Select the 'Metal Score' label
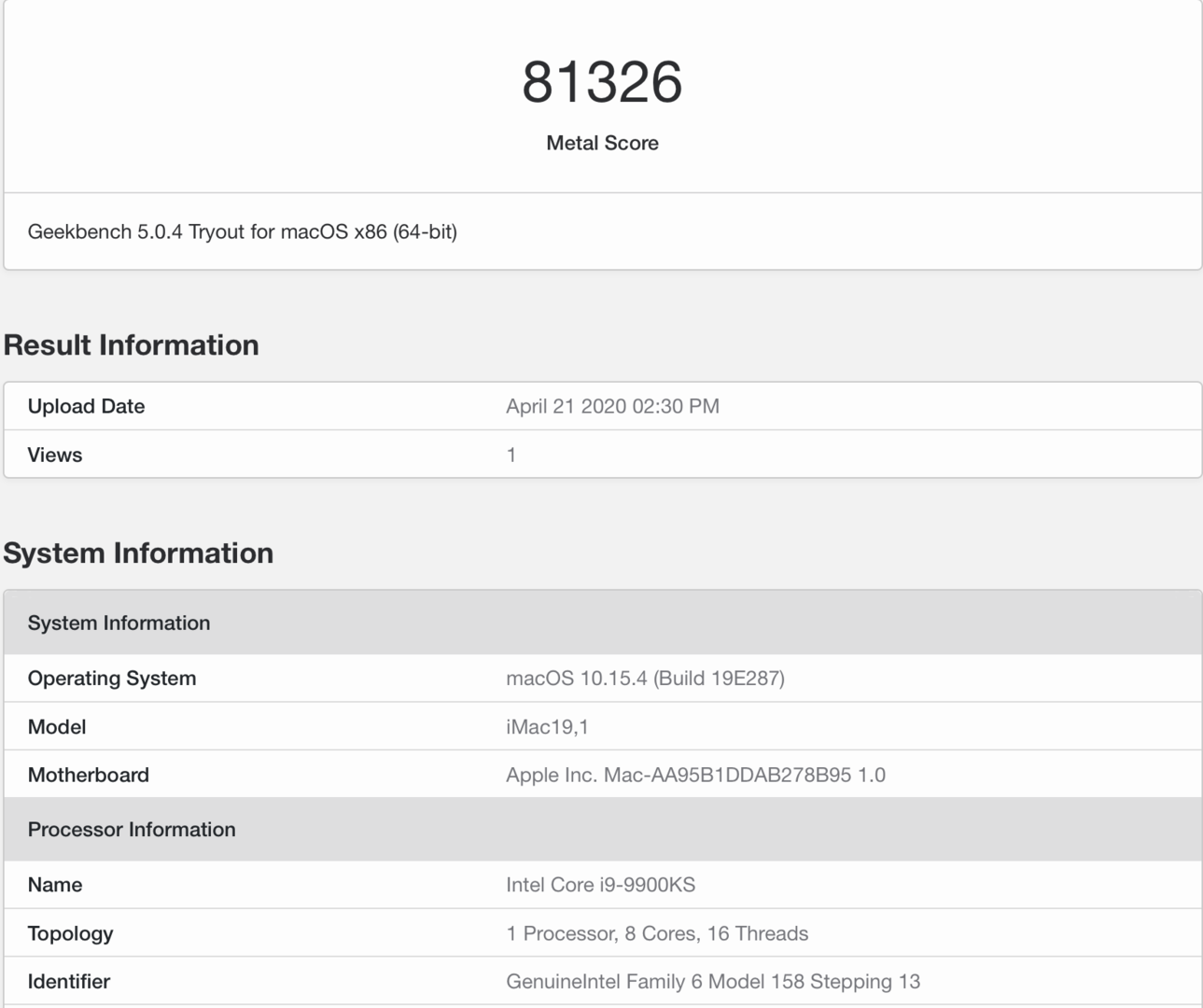The width and height of the screenshot is (1203, 1008). pyautogui.click(x=602, y=143)
